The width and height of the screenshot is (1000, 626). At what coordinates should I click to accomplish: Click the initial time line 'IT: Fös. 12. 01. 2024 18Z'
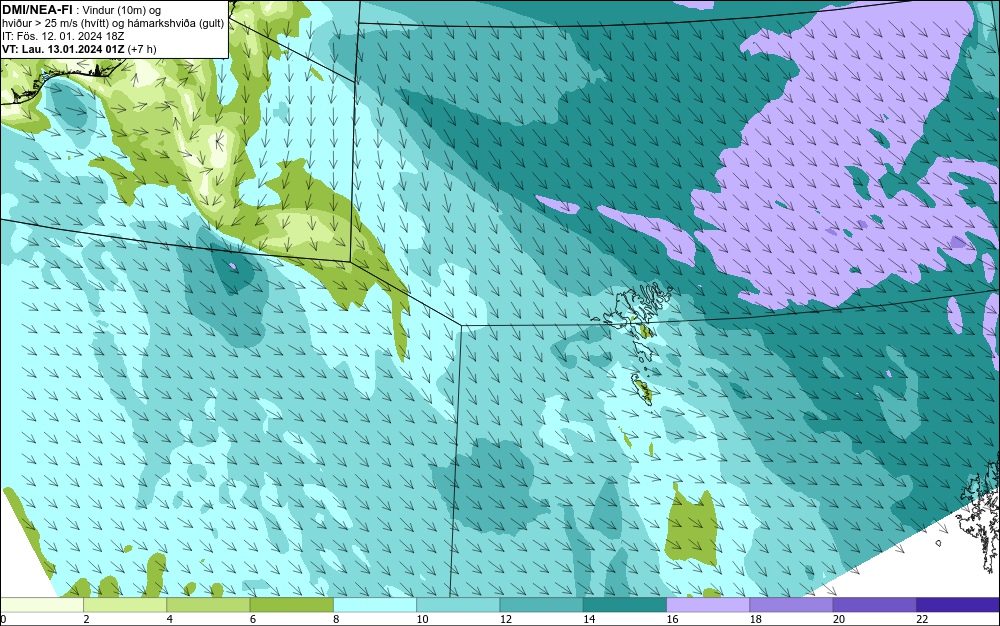click(63, 36)
